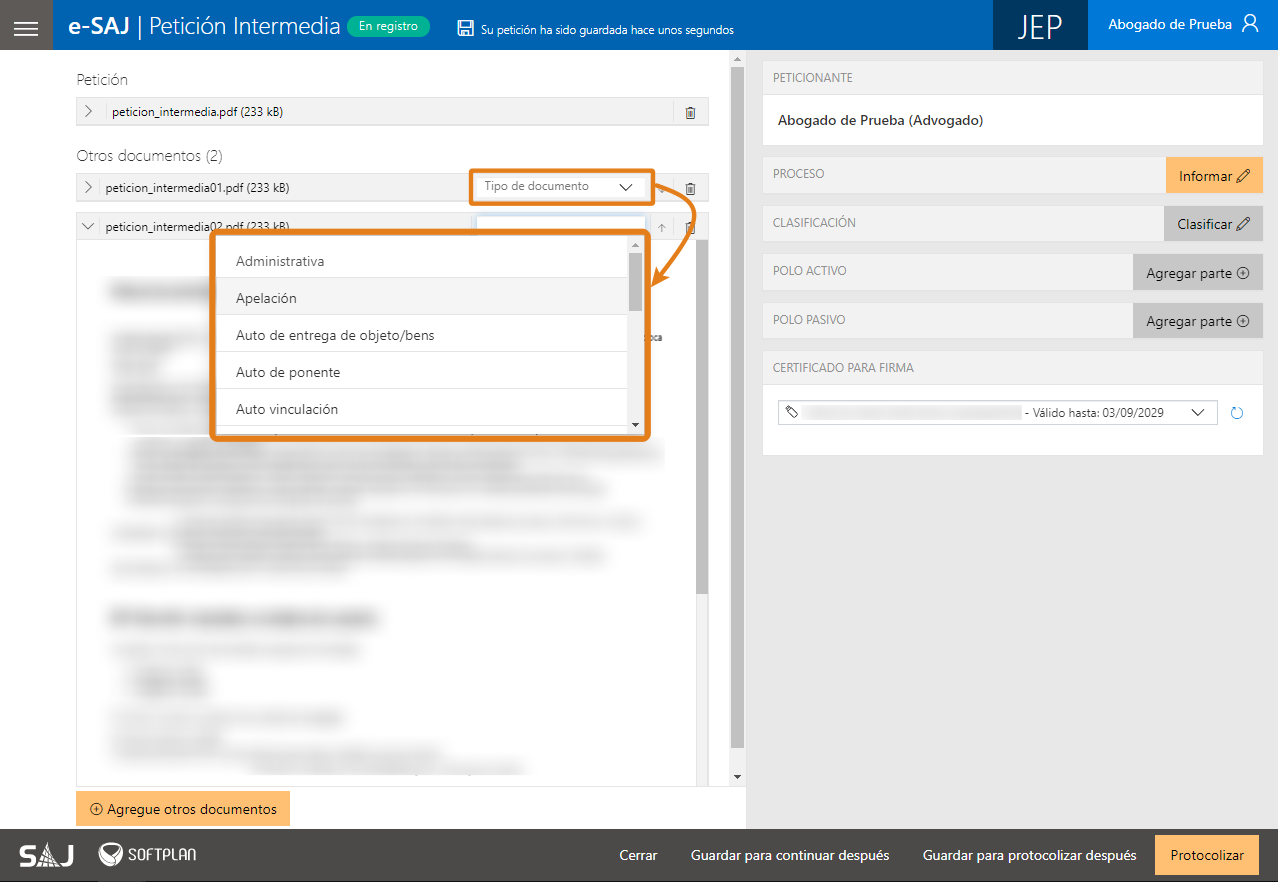Delete peticion_intermedia02.pdf with trash icon
This screenshot has height=882, width=1278.
(x=690, y=227)
